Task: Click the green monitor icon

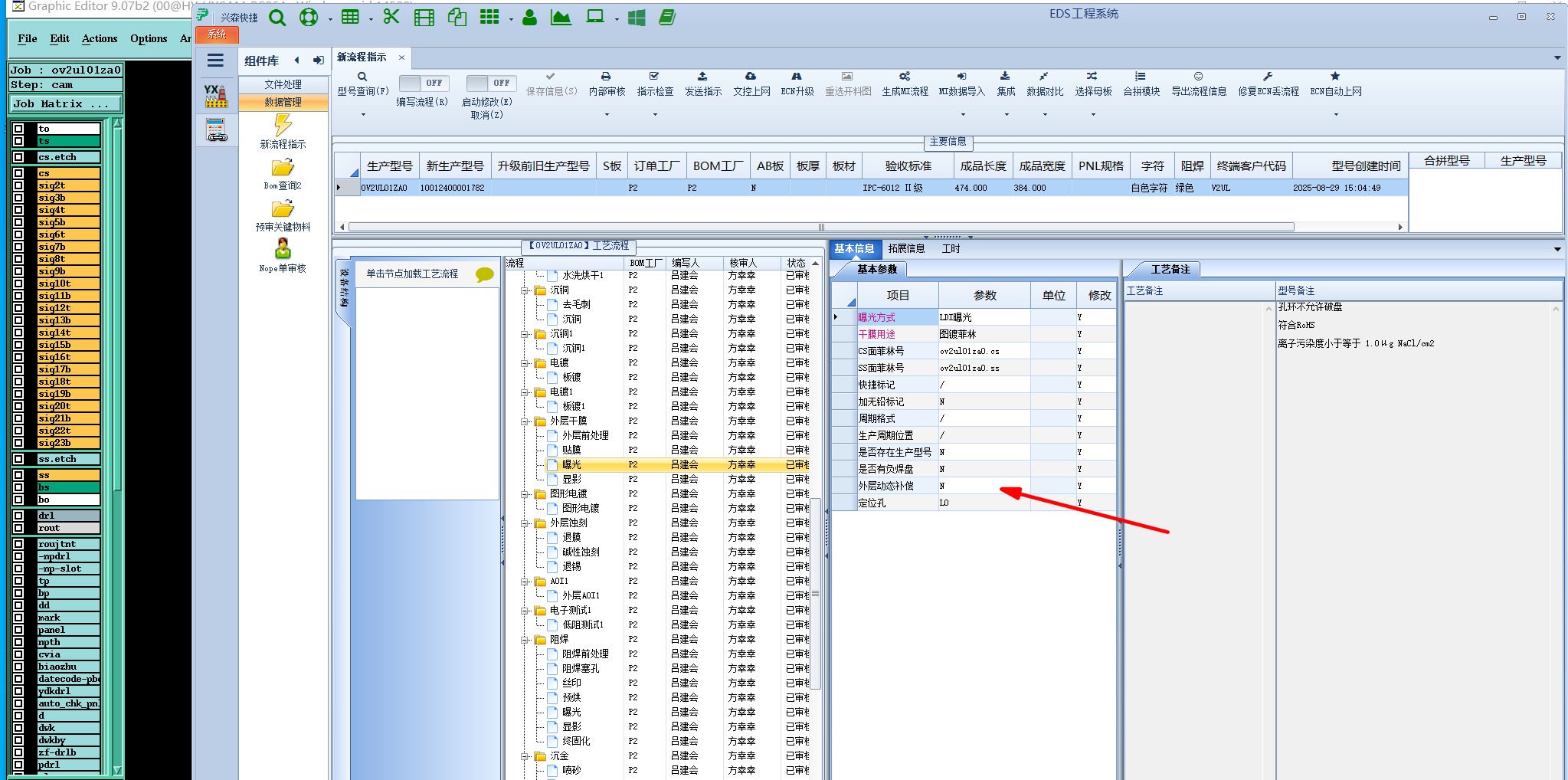Action: [x=595, y=17]
